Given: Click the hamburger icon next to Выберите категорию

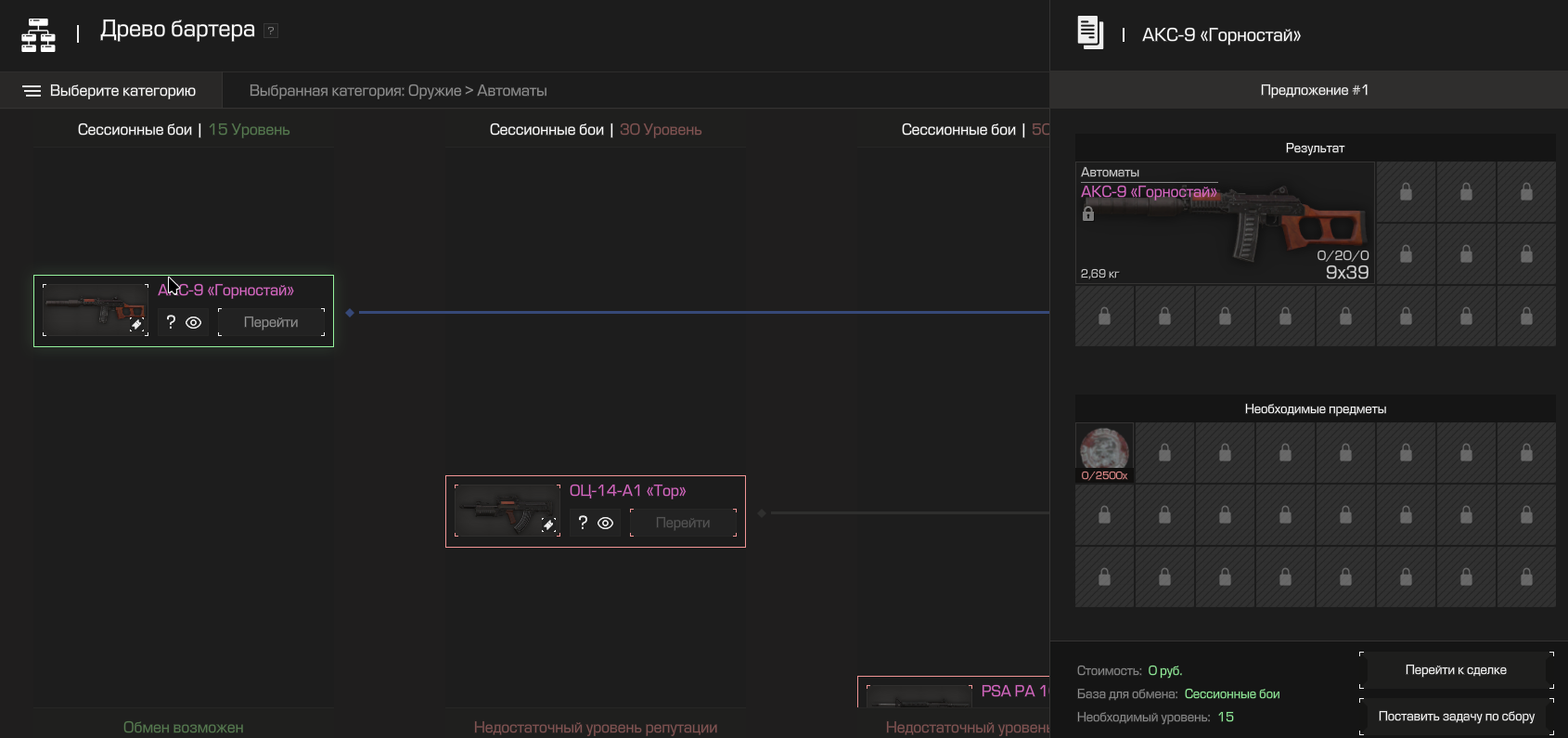Looking at the screenshot, I should 32,91.
